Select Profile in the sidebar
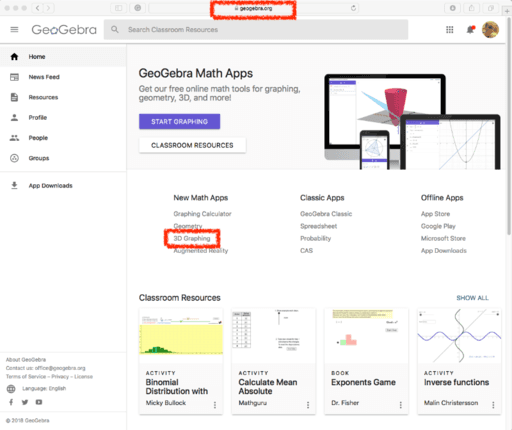The width and height of the screenshot is (512, 430). [x=63, y=118]
